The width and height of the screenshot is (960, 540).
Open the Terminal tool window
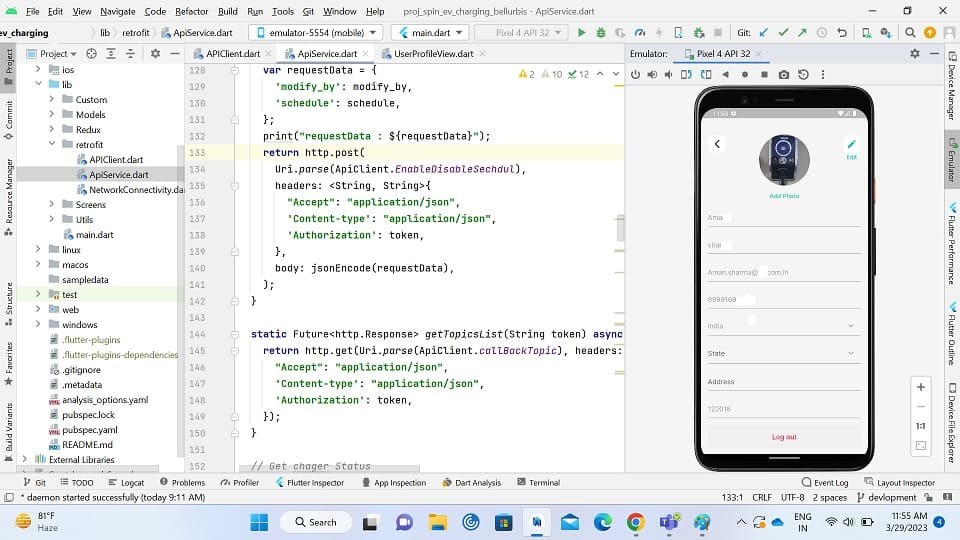point(539,482)
